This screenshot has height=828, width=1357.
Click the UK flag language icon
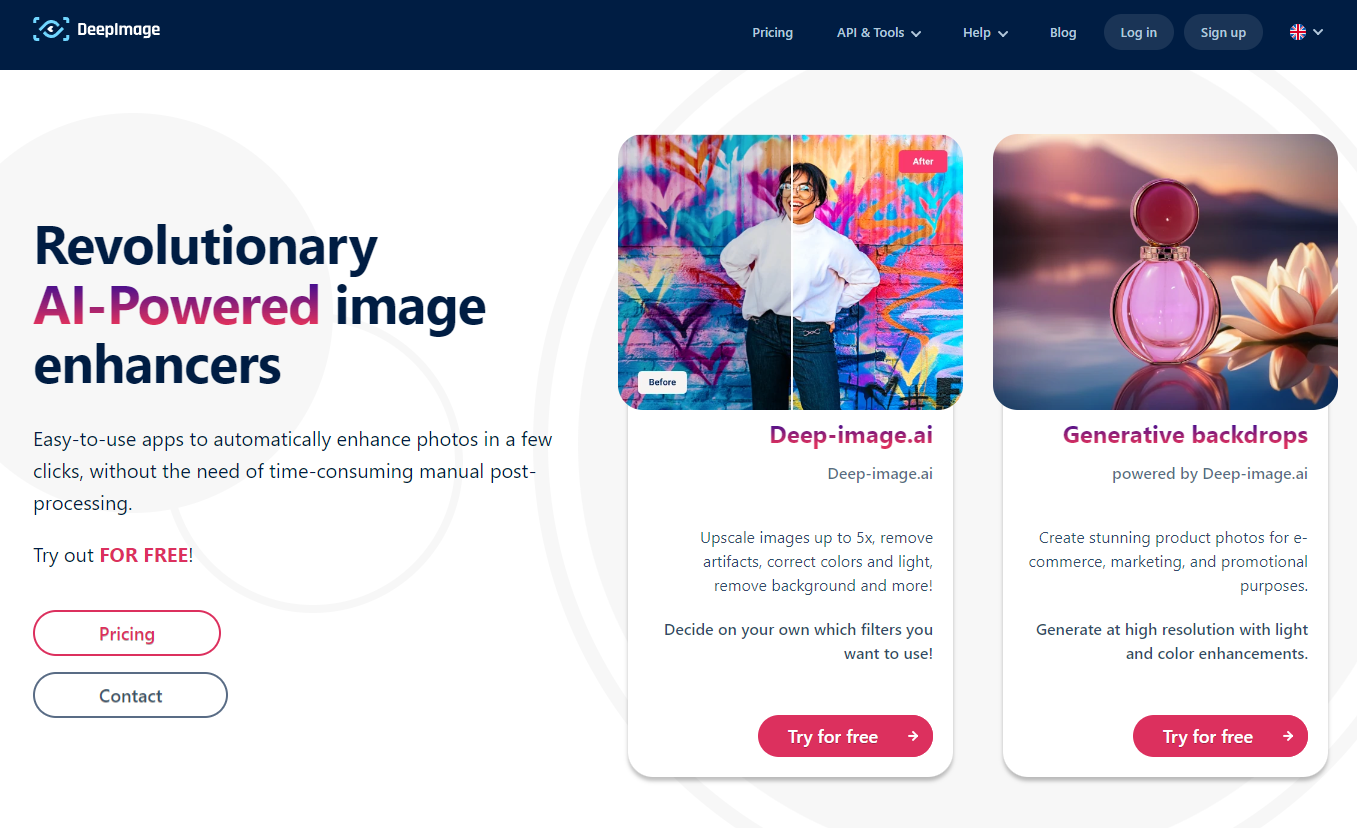(1298, 32)
